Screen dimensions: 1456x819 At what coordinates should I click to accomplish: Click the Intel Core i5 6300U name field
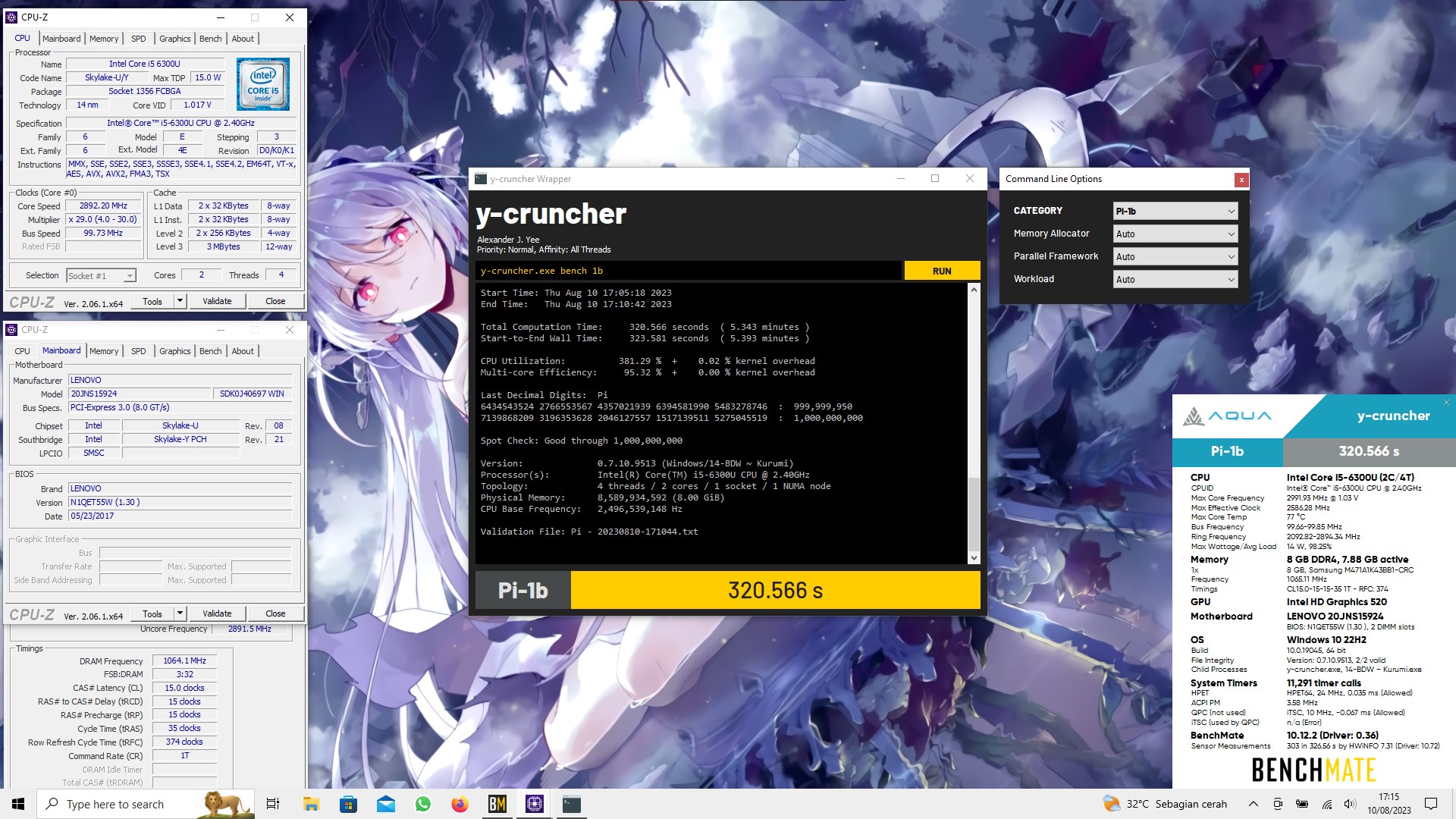click(145, 64)
